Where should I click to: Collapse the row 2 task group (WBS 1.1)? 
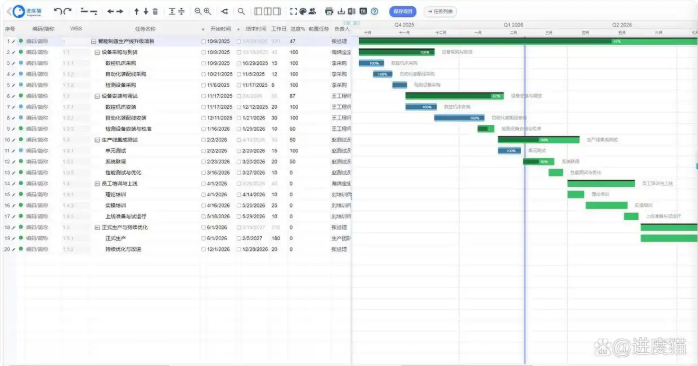point(97,52)
